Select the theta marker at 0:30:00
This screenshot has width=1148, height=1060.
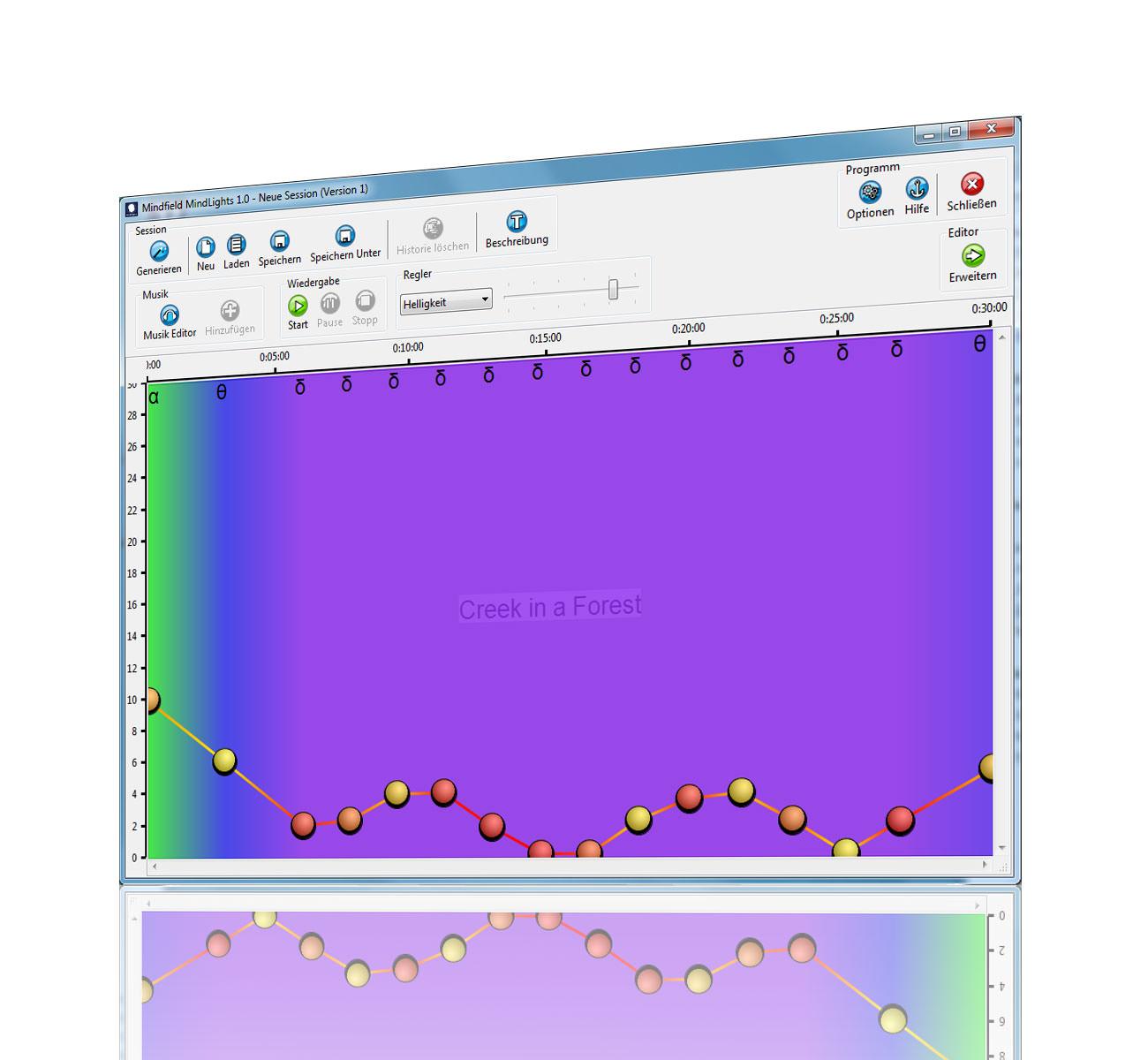(x=979, y=344)
